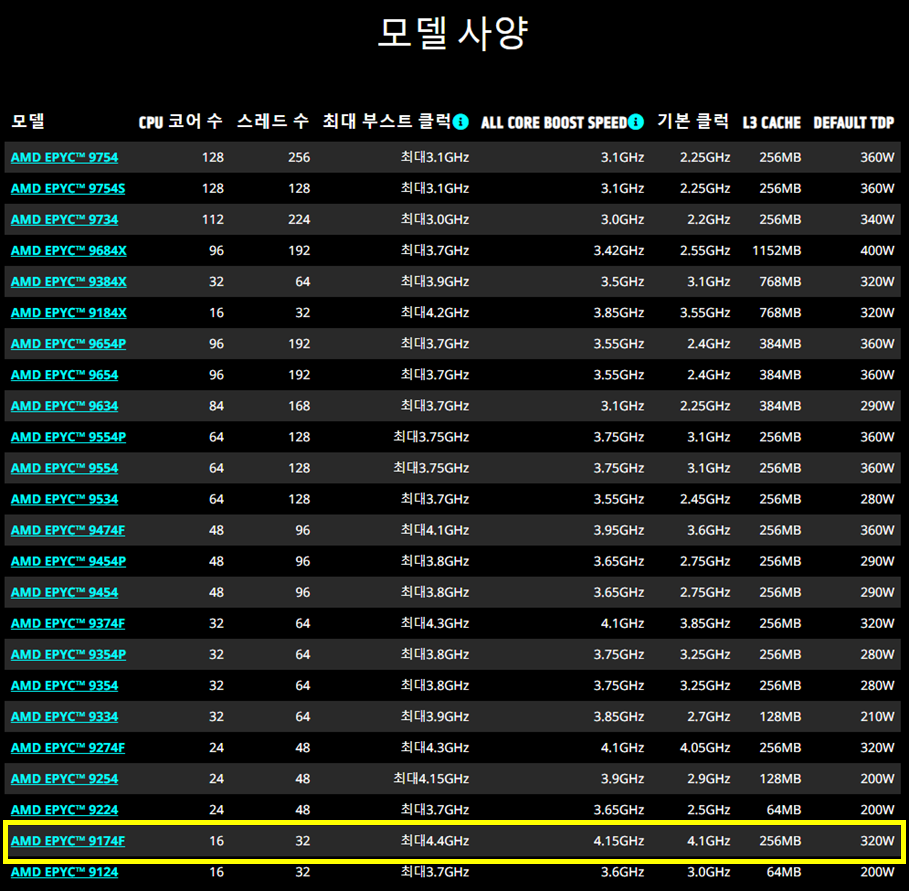Open AMD EPYC 9454P model link
This screenshot has width=909, height=891.
click(68, 561)
